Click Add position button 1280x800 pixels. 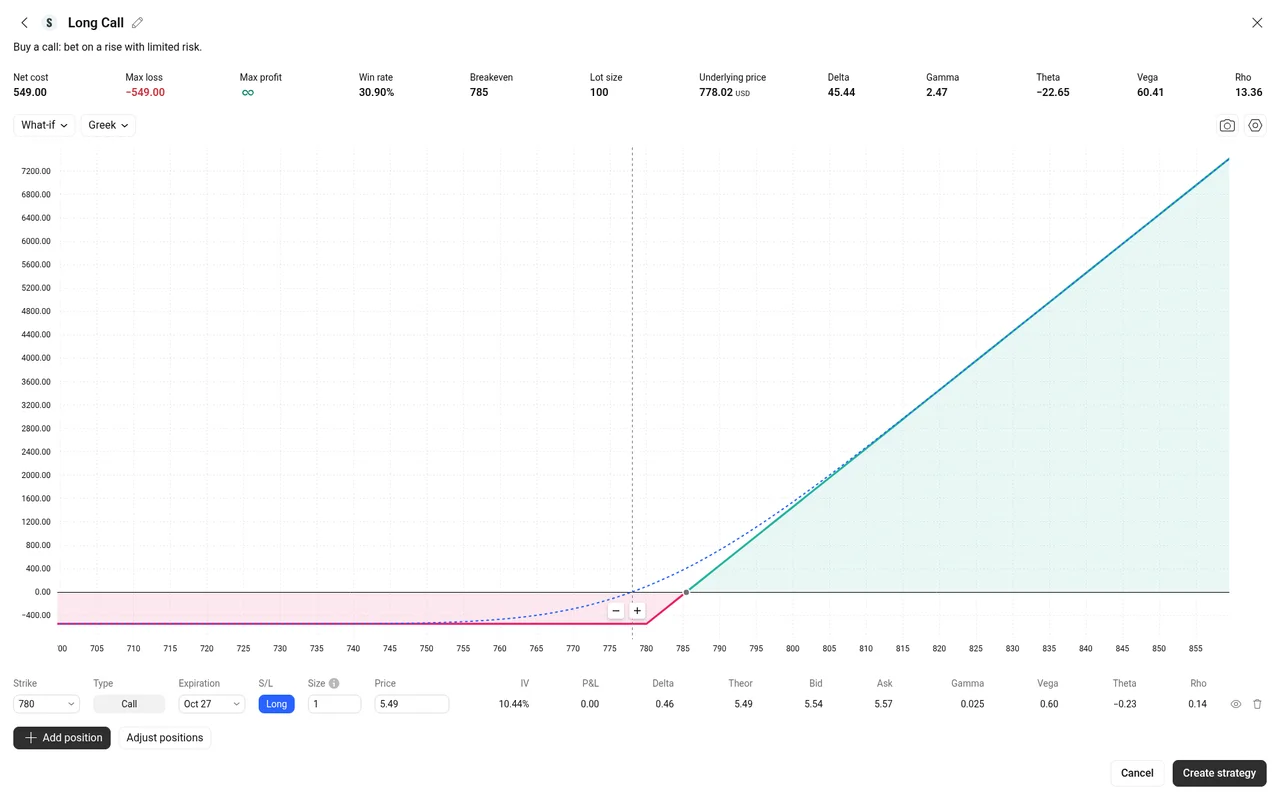click(62, 738)
